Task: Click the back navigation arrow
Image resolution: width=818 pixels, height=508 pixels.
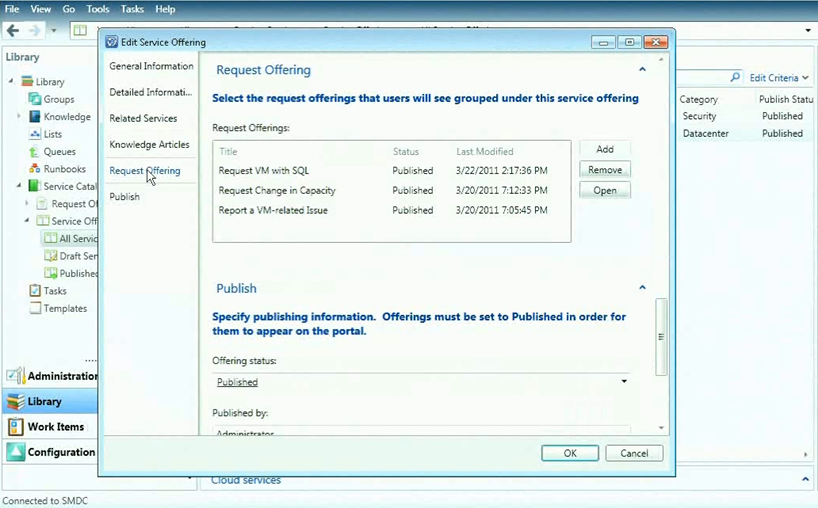Action: (13, 30)
